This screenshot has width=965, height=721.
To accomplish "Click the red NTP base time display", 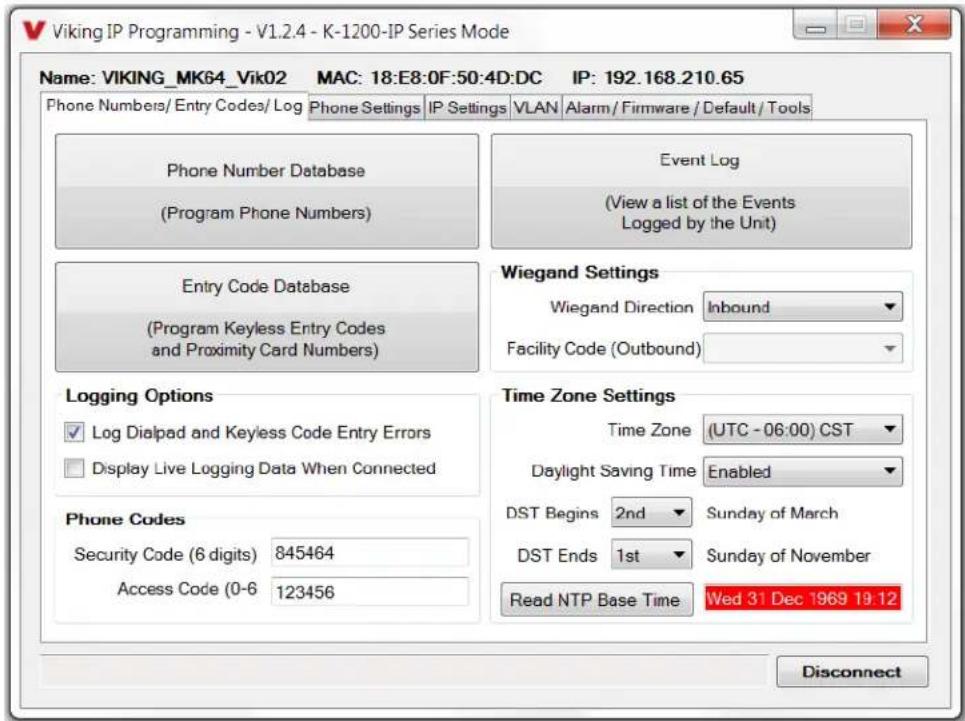I will (x=803, y=598).
